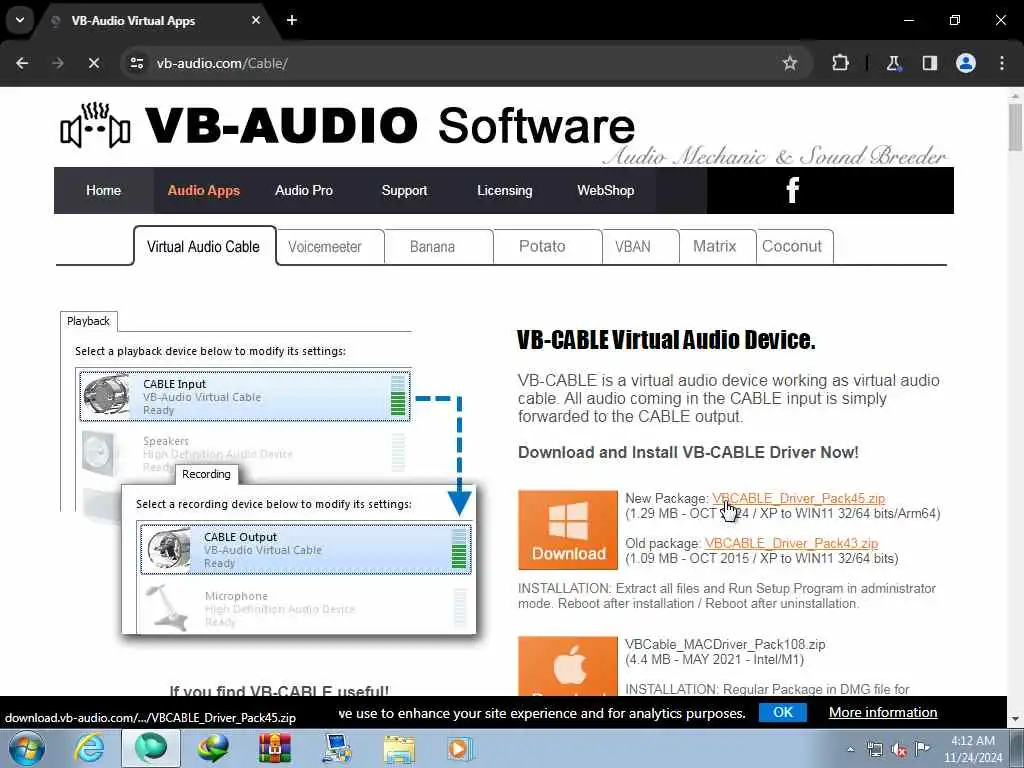
Task: Open the Action Center flag tray icon
Action: pos(922,749)
